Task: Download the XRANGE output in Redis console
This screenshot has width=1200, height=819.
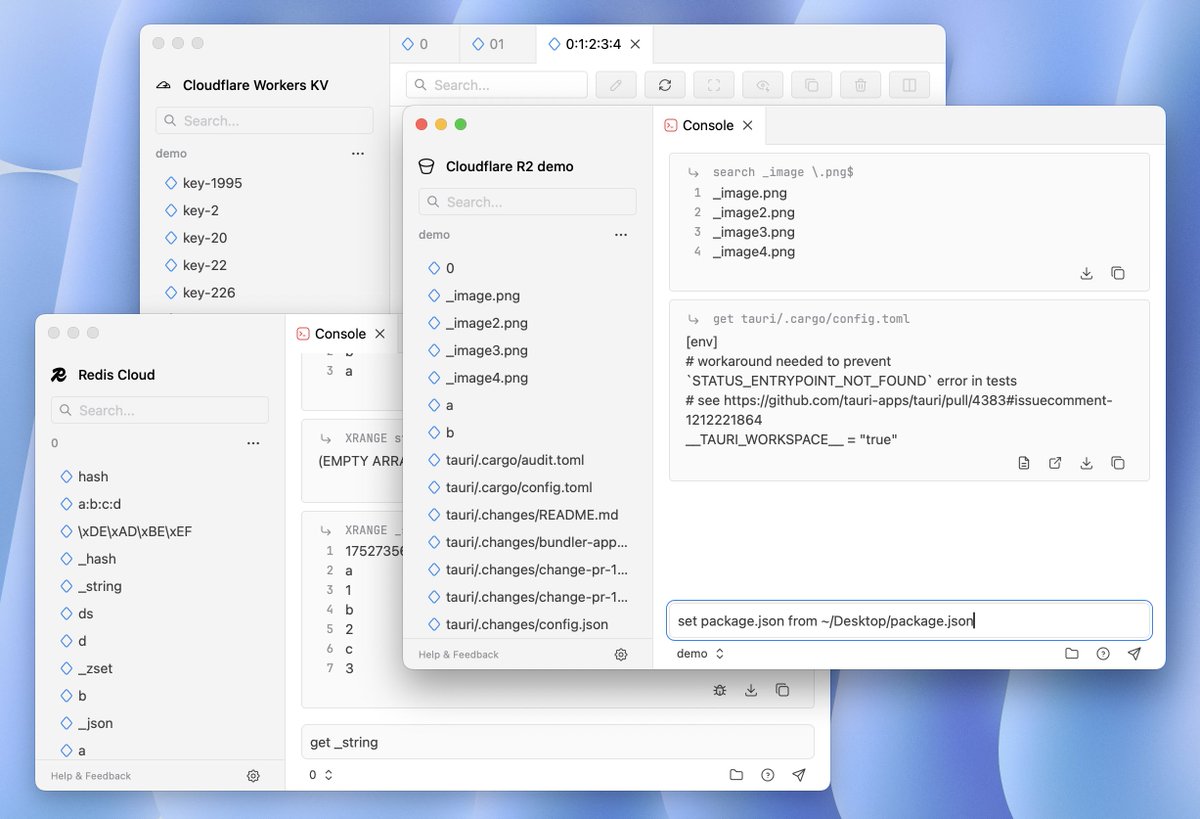Action: coord(751,690)
